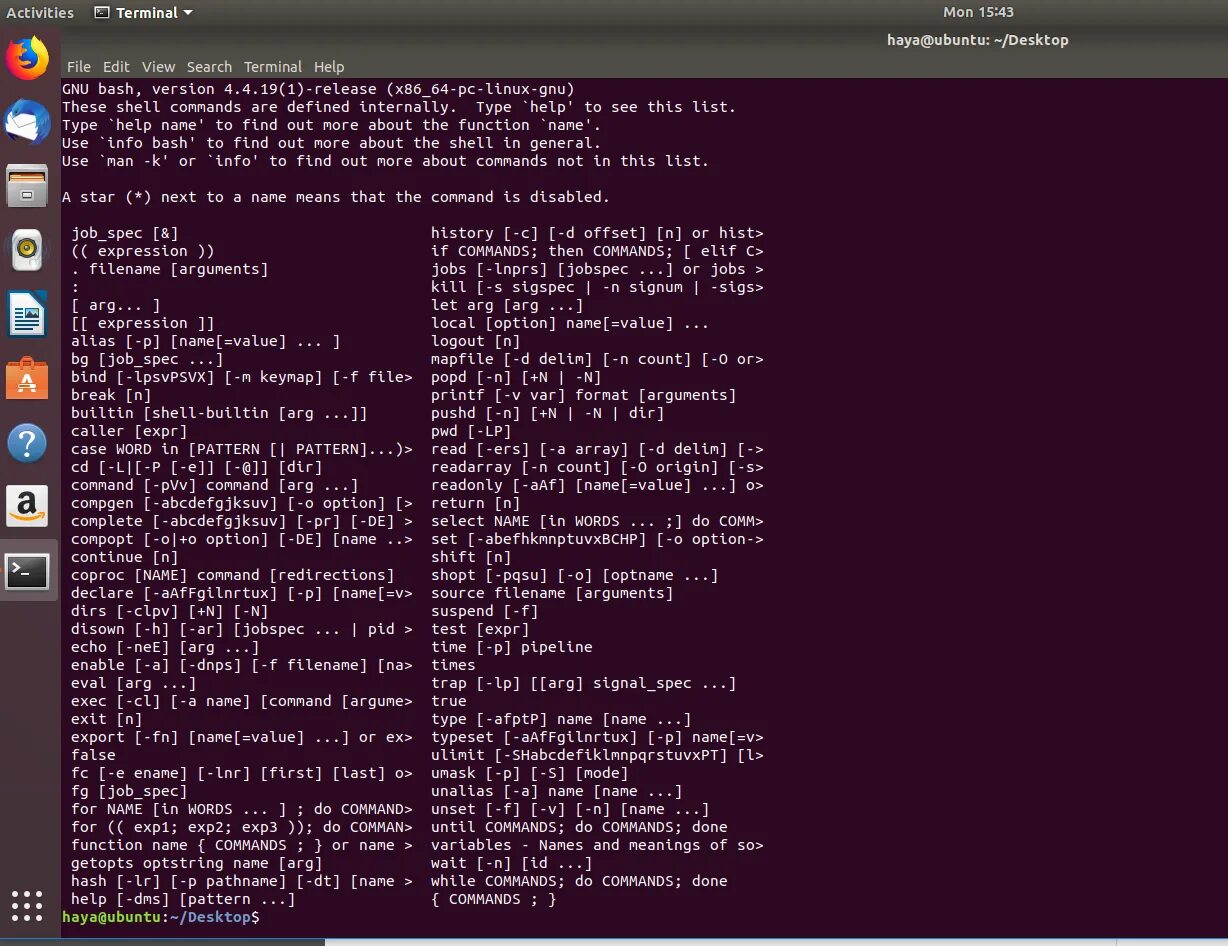
Task: Open the View menu
Action: tap(158, 67)
